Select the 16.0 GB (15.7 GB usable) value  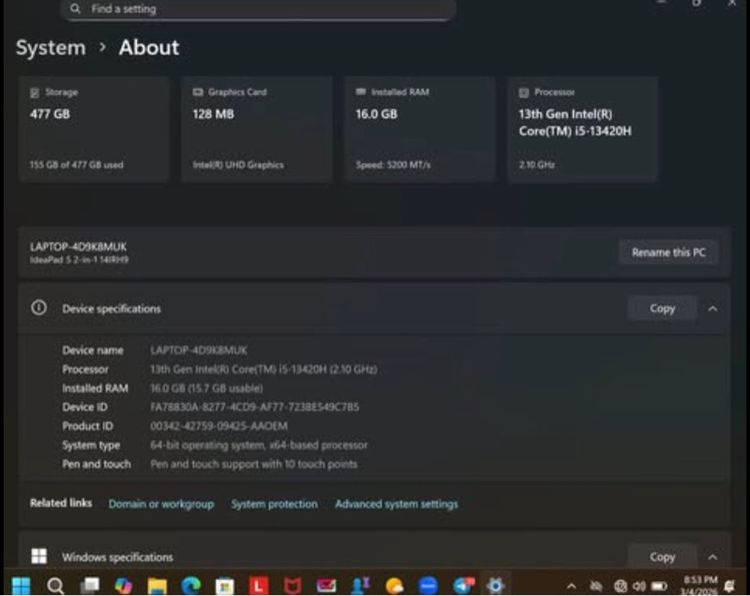(207, 388)
